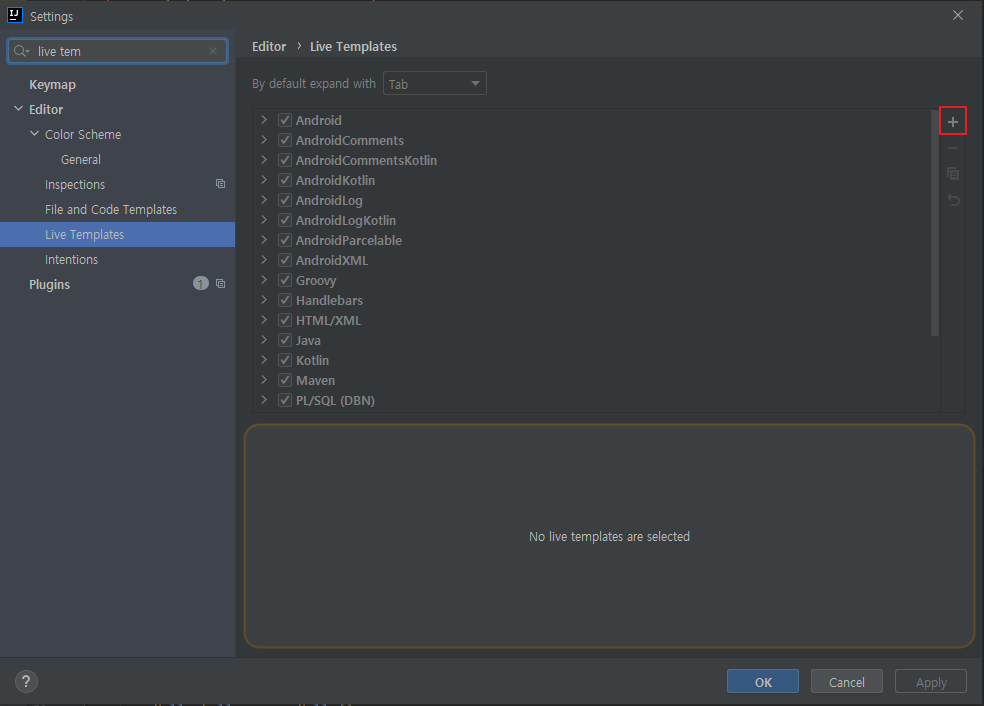
Task: Open the Intentions settings page
Action: point(71,259)
